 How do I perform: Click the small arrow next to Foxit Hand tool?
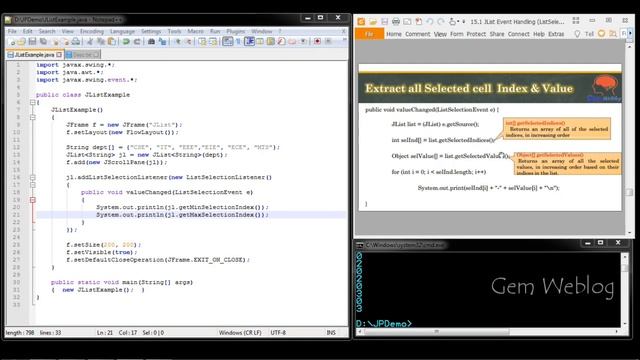click(x=458, y=21)
